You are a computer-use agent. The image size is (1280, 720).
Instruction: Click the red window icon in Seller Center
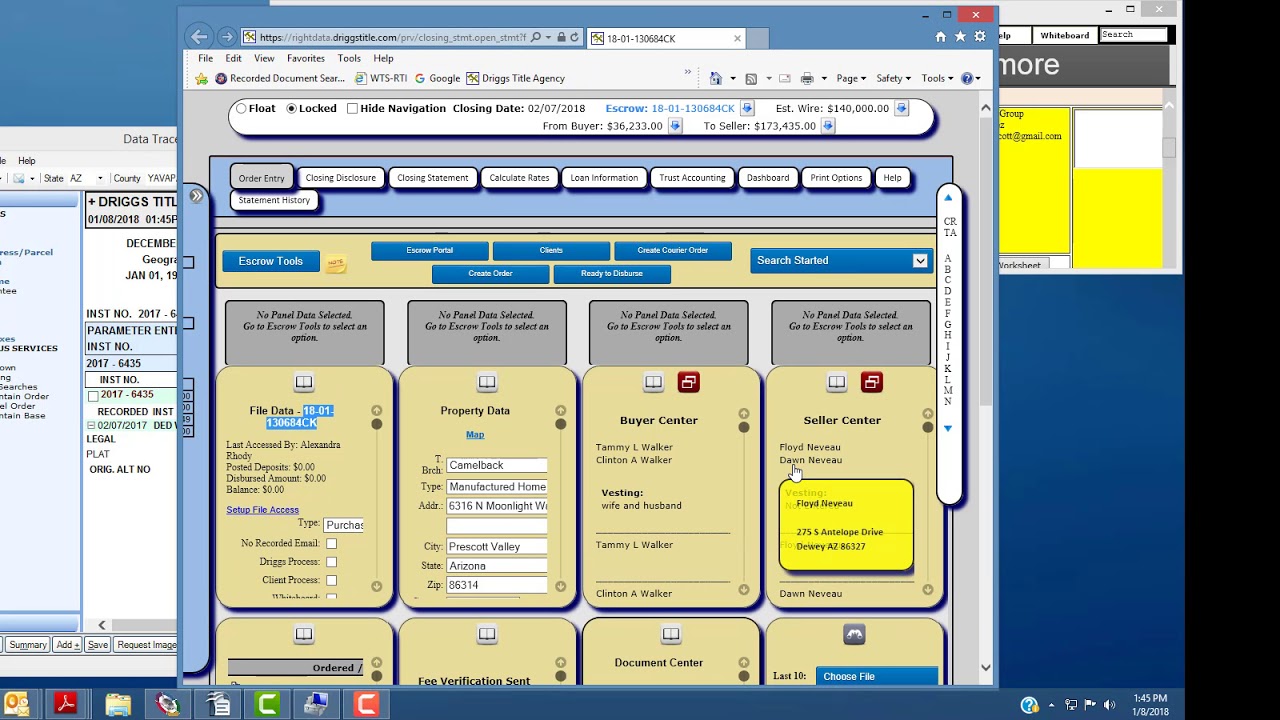(x=872, y=382)
